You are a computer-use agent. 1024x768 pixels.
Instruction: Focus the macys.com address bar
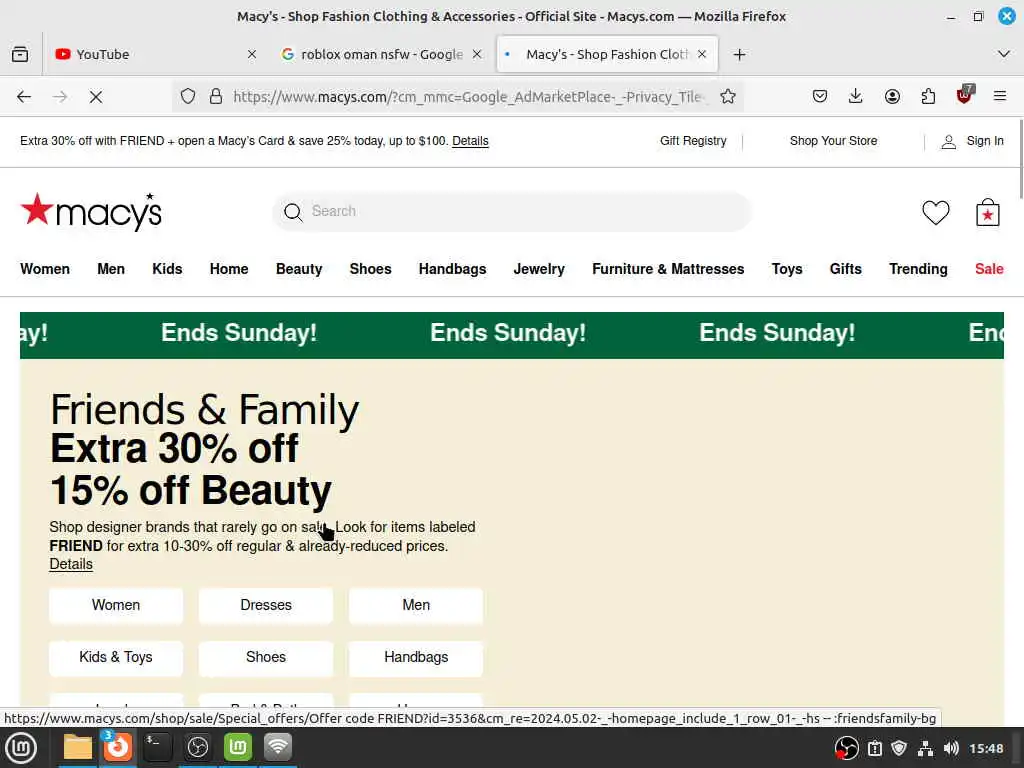tap(467, 97)
